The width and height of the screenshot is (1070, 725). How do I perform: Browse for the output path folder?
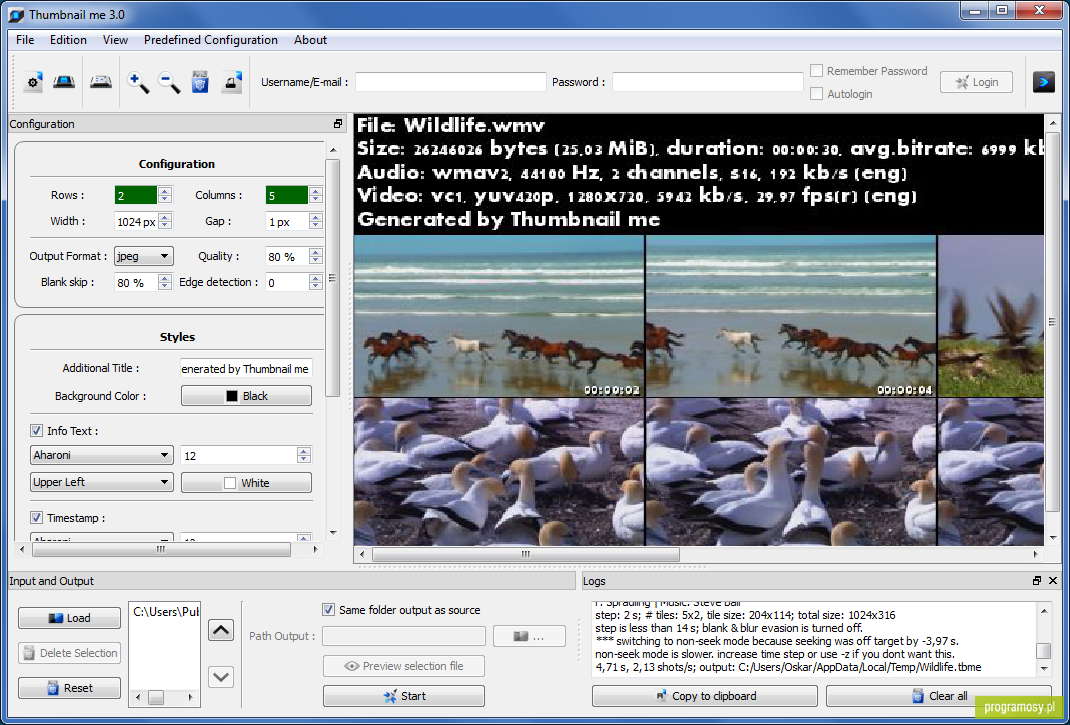tap(530, 636)
